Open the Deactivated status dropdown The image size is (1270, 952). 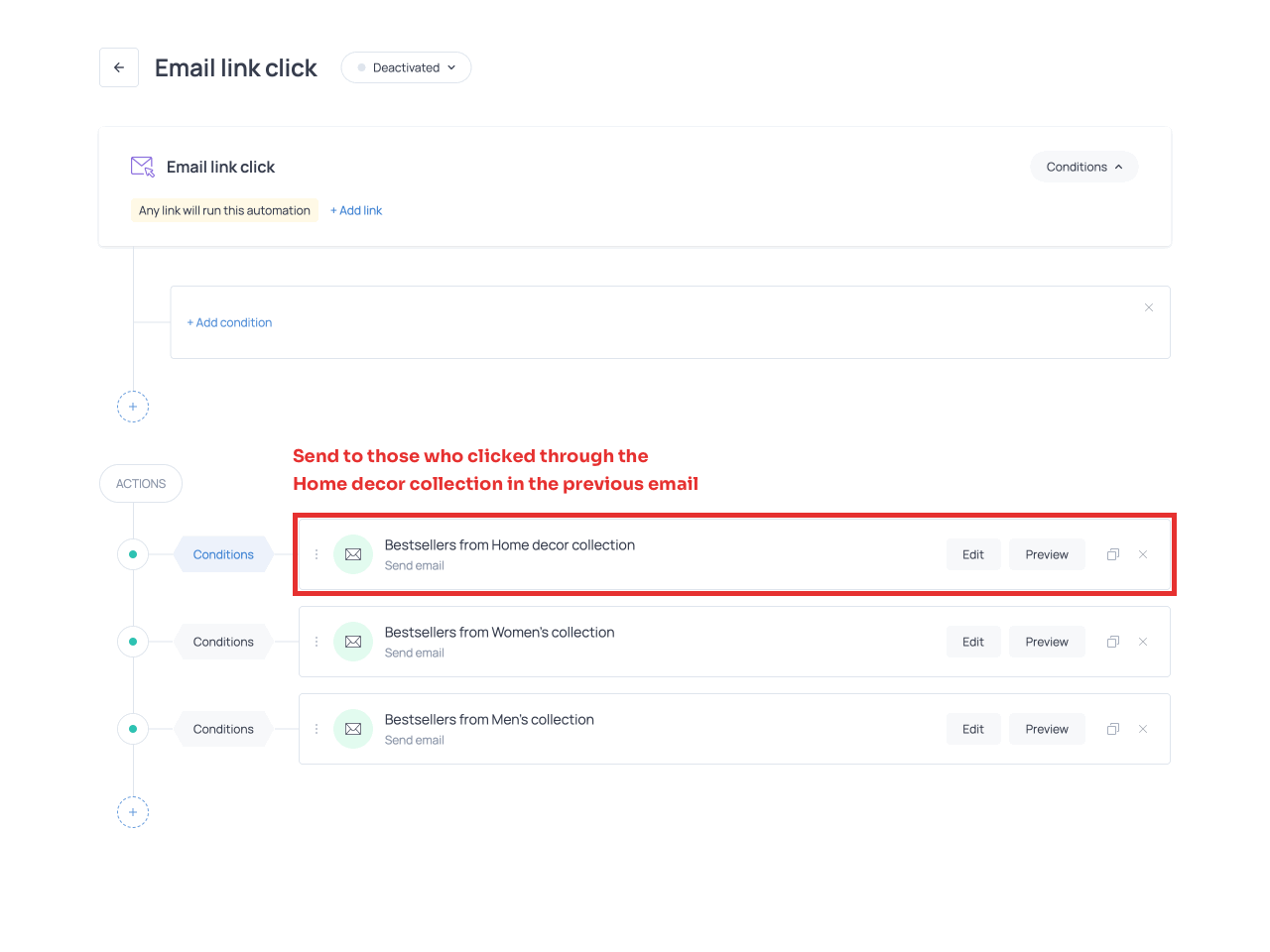[x=406, y=67]
